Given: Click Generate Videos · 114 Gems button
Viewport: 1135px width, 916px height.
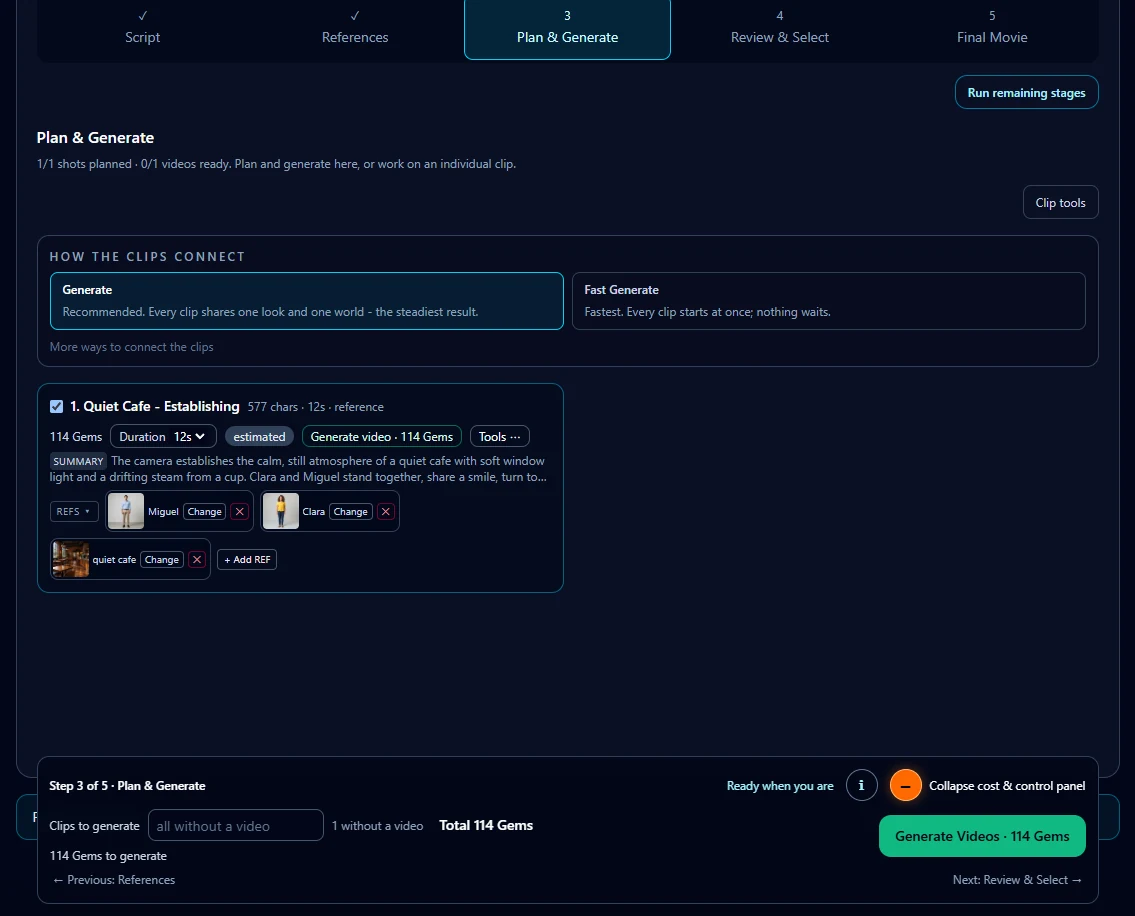Looking at the screenshot, I should [982, 836].
